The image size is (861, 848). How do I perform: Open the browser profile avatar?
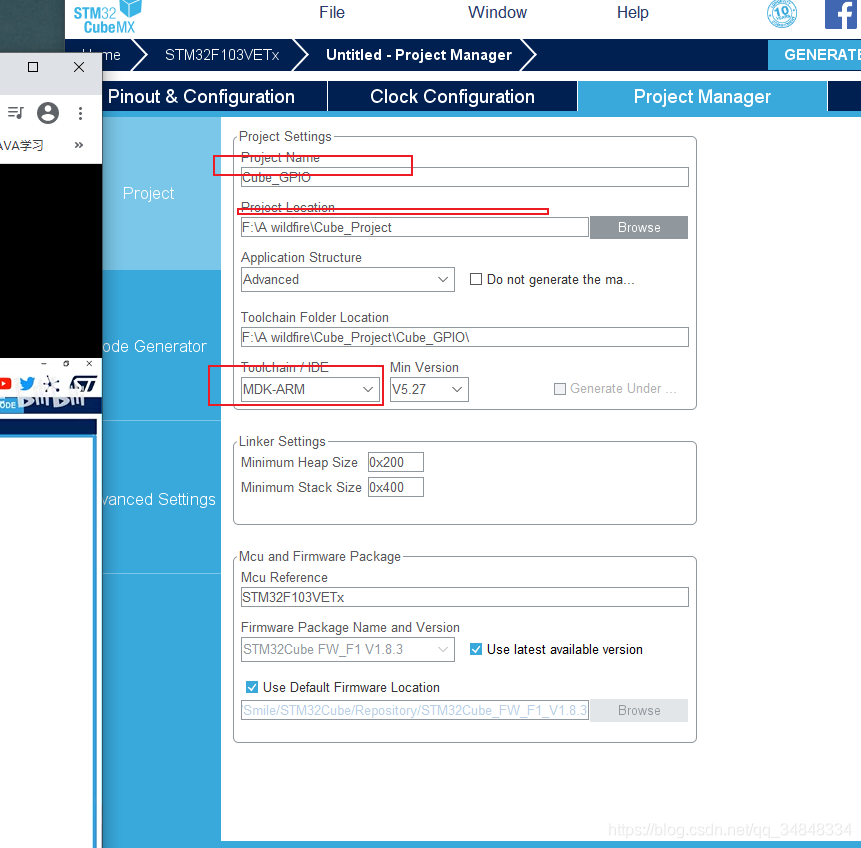48,113
